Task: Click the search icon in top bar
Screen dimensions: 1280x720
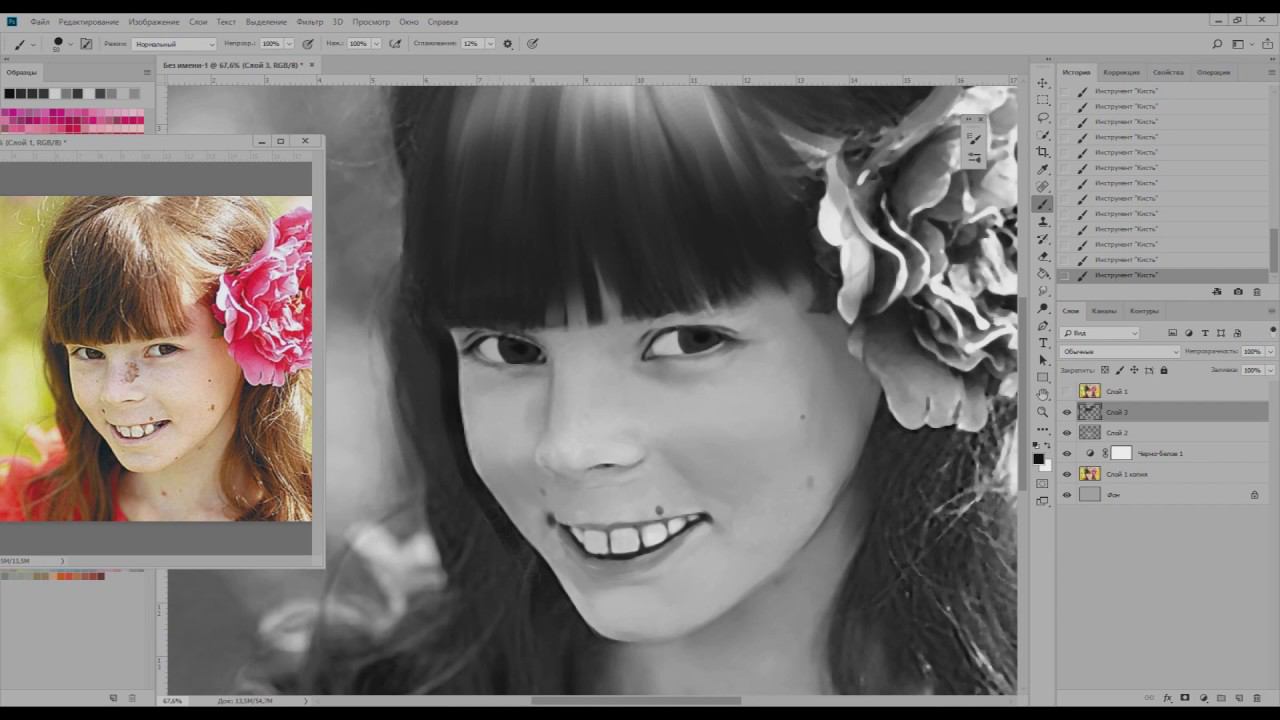Action: [1217, 44]
